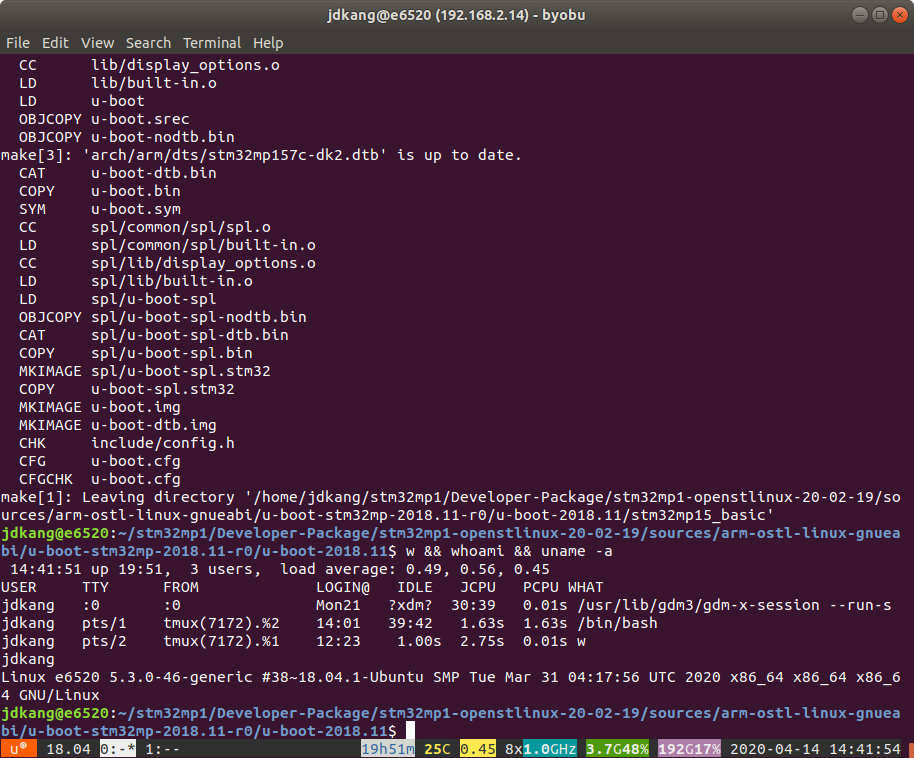
Task: Open the View menu
Action: point(97,43)
